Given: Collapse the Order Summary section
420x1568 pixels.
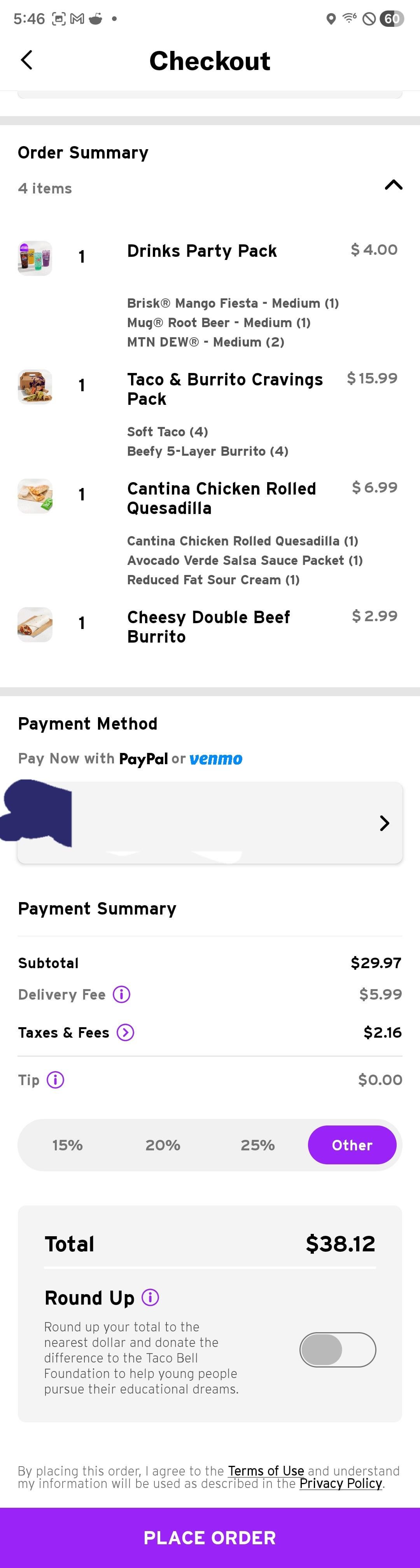Looking at the screenshot, I should pyautogui.click(x=393, y=185).
